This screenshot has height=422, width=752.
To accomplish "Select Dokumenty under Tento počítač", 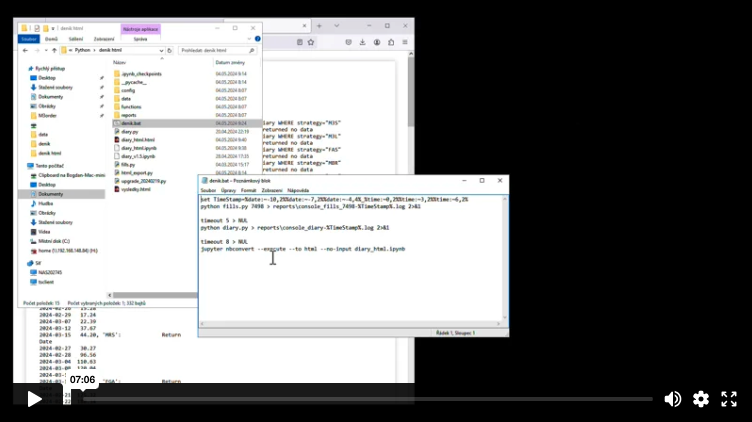I will [x=51, y=194].
